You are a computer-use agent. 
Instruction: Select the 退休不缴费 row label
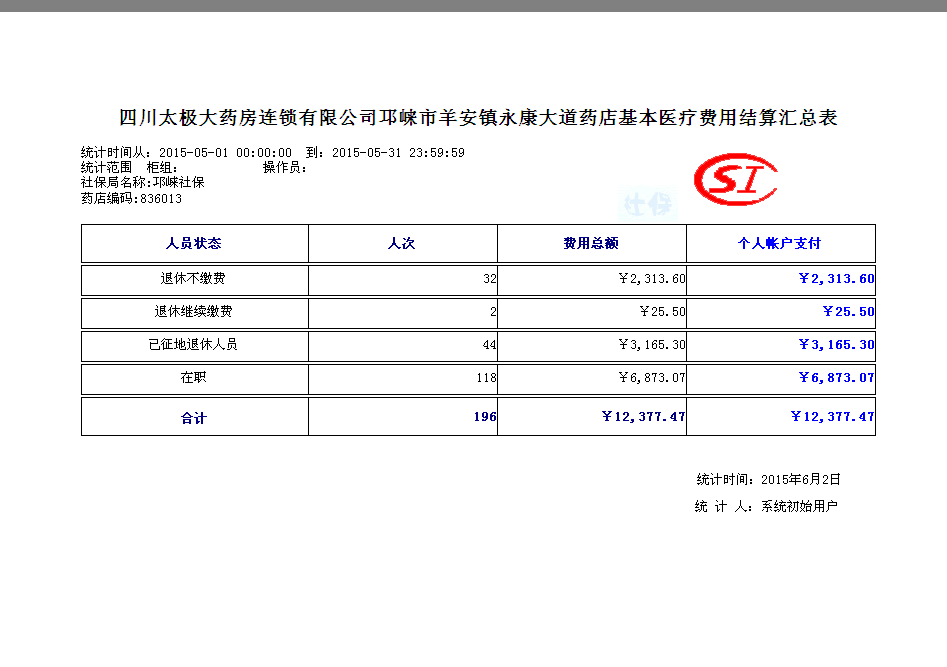(193, 279)
